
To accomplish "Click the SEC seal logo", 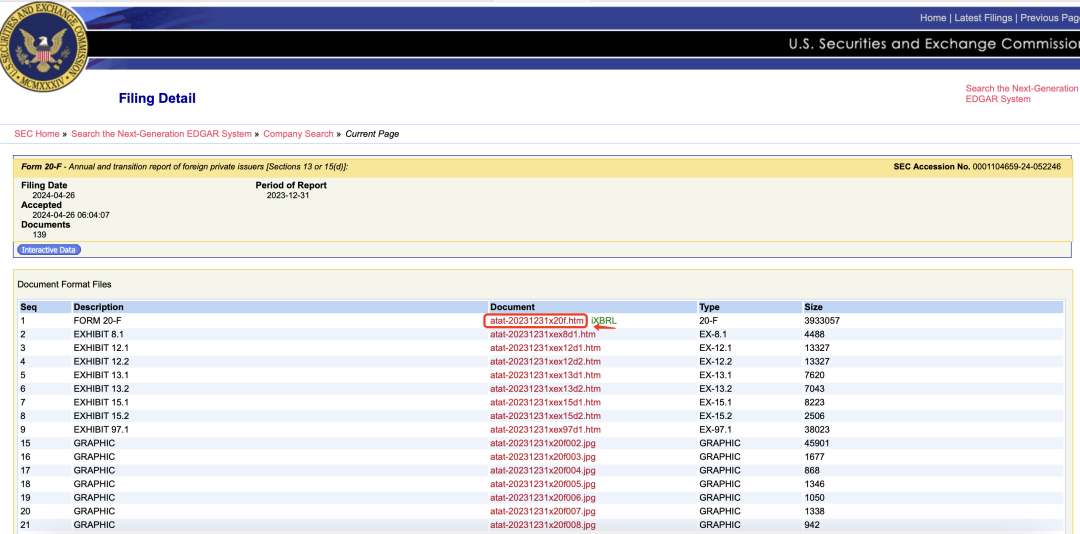I will tap(46, 46).
